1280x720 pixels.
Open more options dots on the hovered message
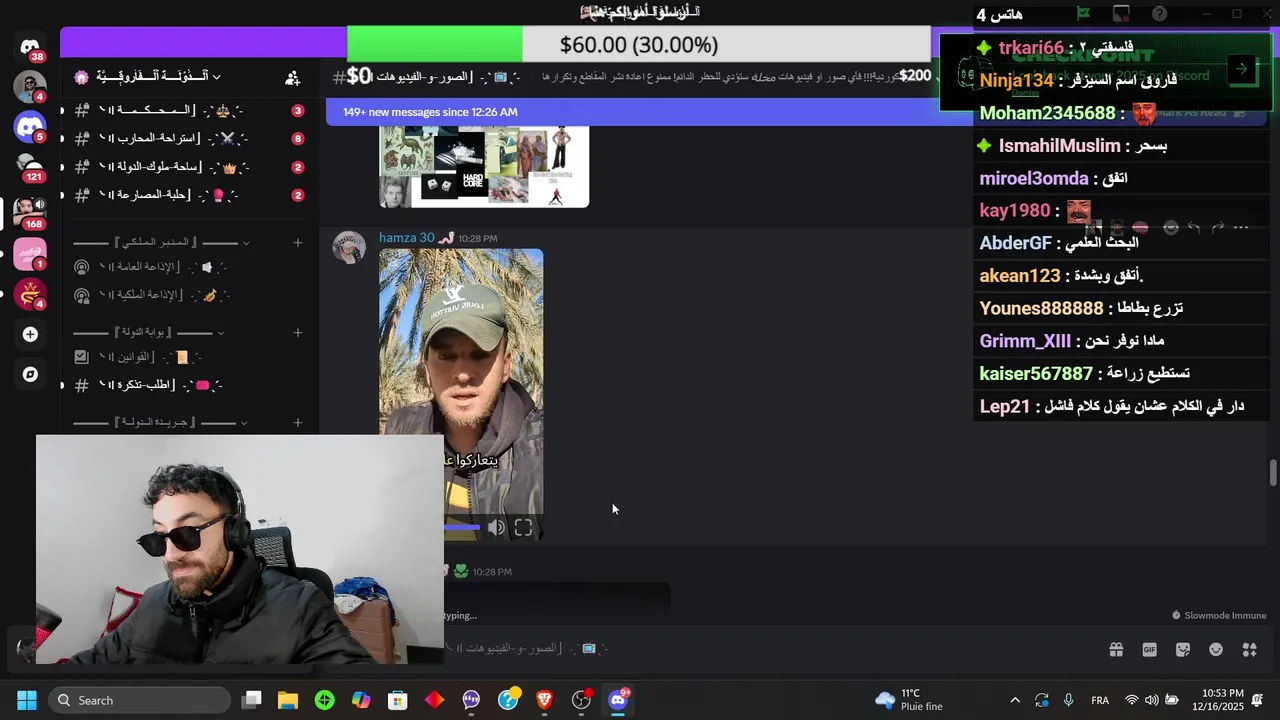(x=1241, y=228)
